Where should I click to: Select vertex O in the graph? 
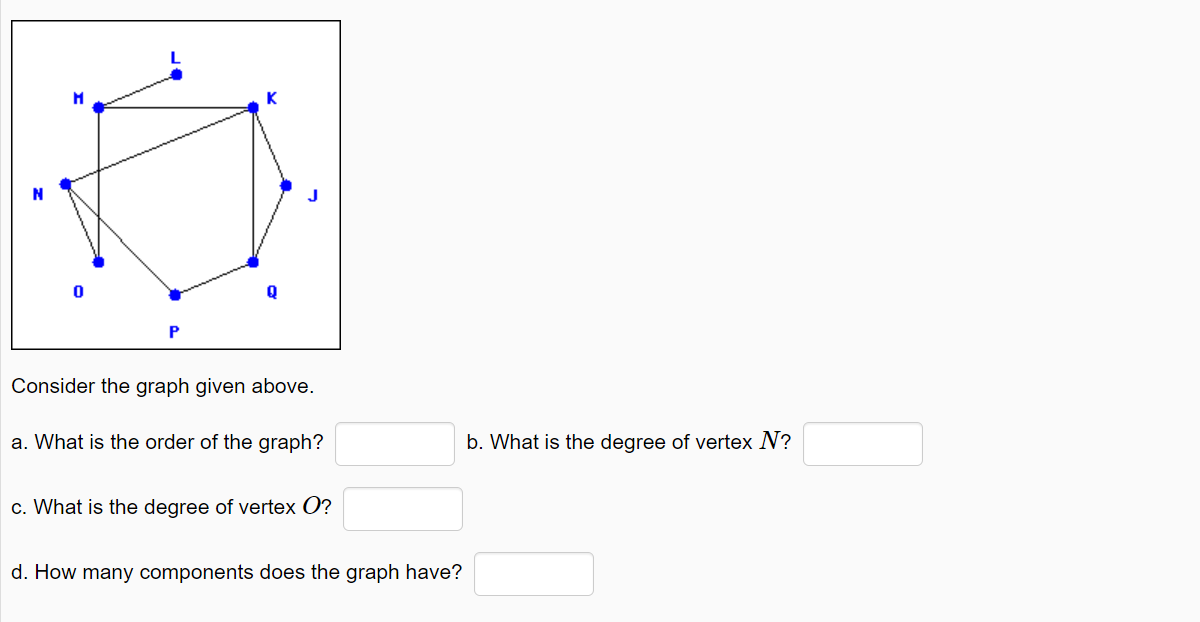(x=97, y=261)
